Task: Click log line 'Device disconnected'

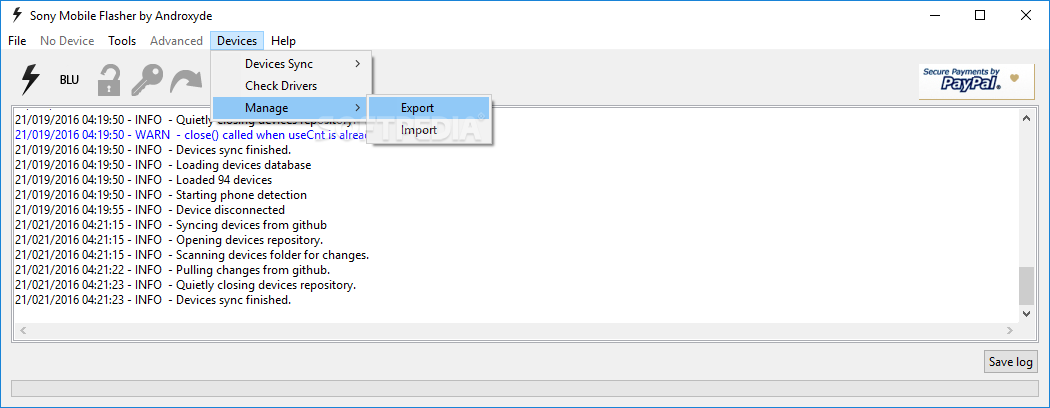Action: pos(149,210)
